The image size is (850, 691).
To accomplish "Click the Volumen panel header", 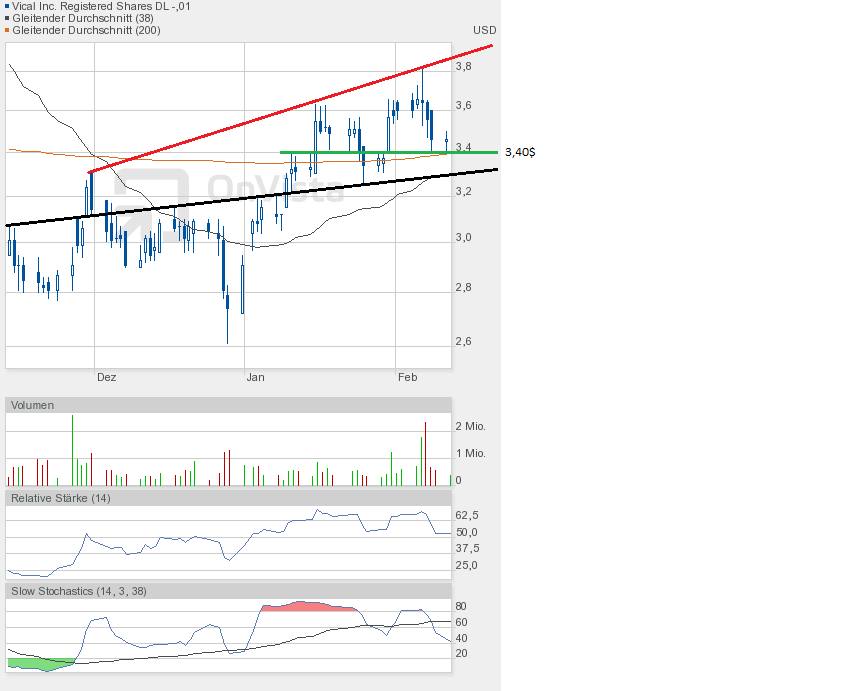I will coord(33,405).
